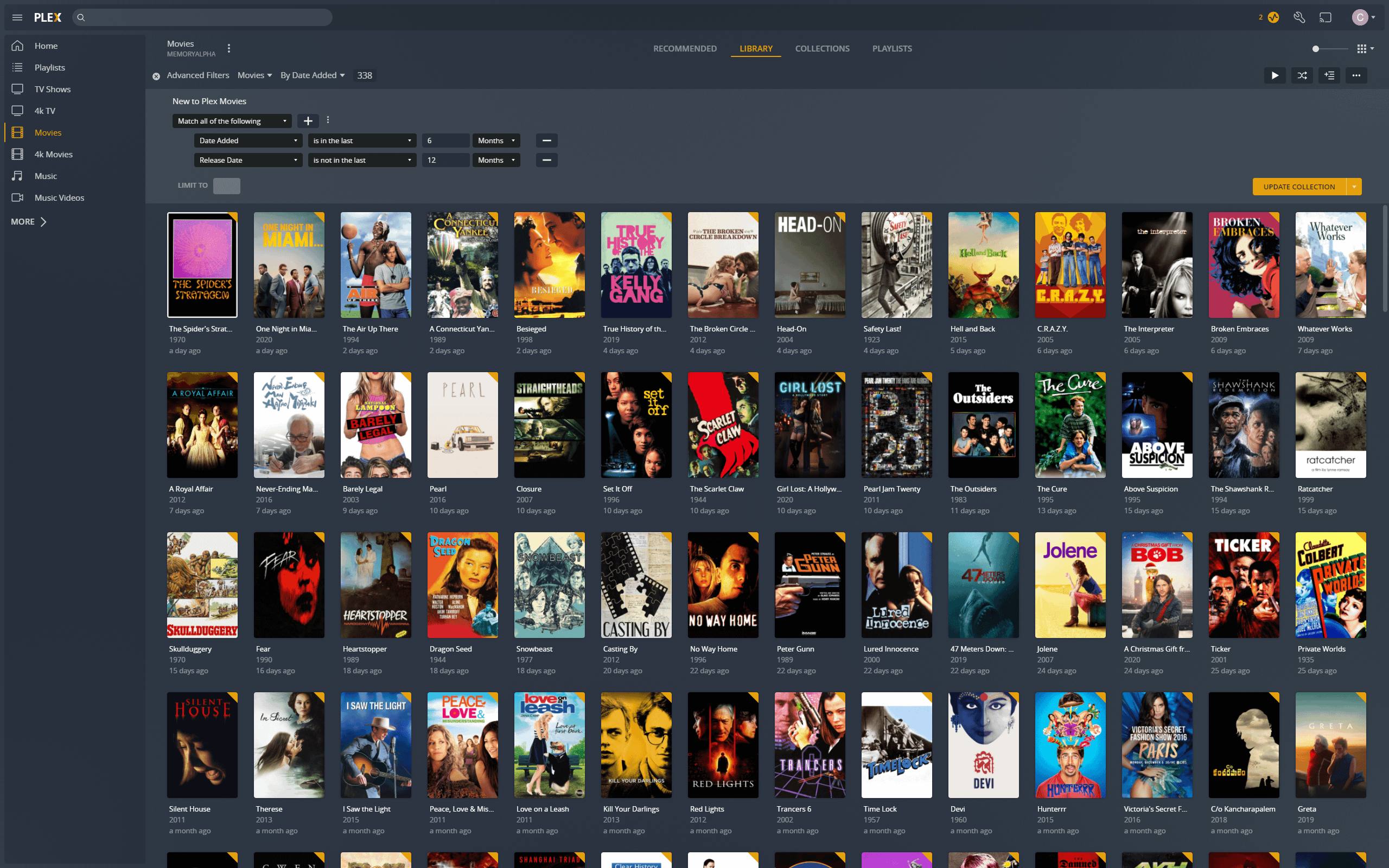Open The Shawshank Redemption poster
The height and width of the screenshot is (868, 1389).
click(x=1244, y=425)
